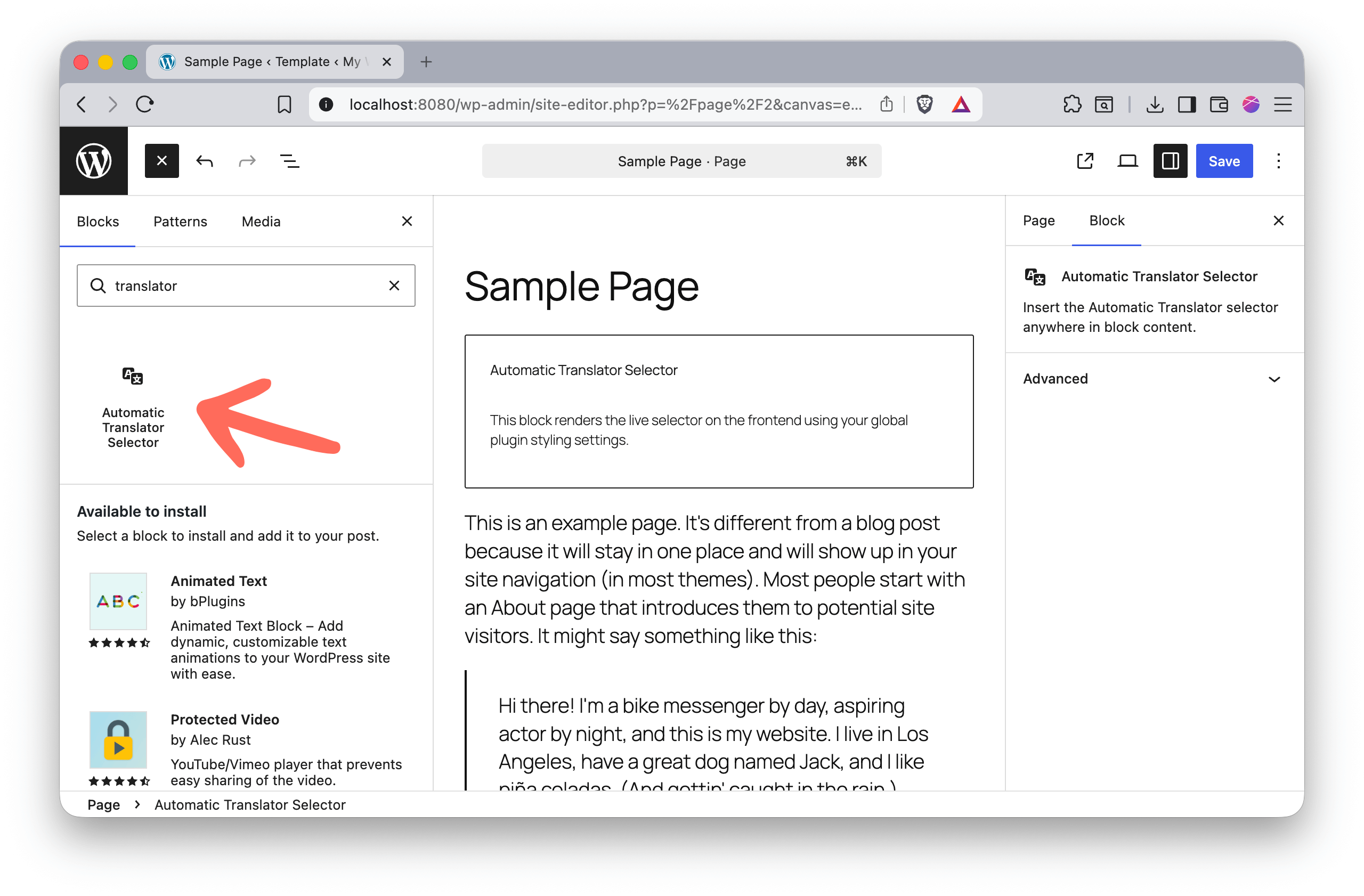The image size is (1364, 896).
Task: Select the Sample Page browser tab
Action: 274,62
